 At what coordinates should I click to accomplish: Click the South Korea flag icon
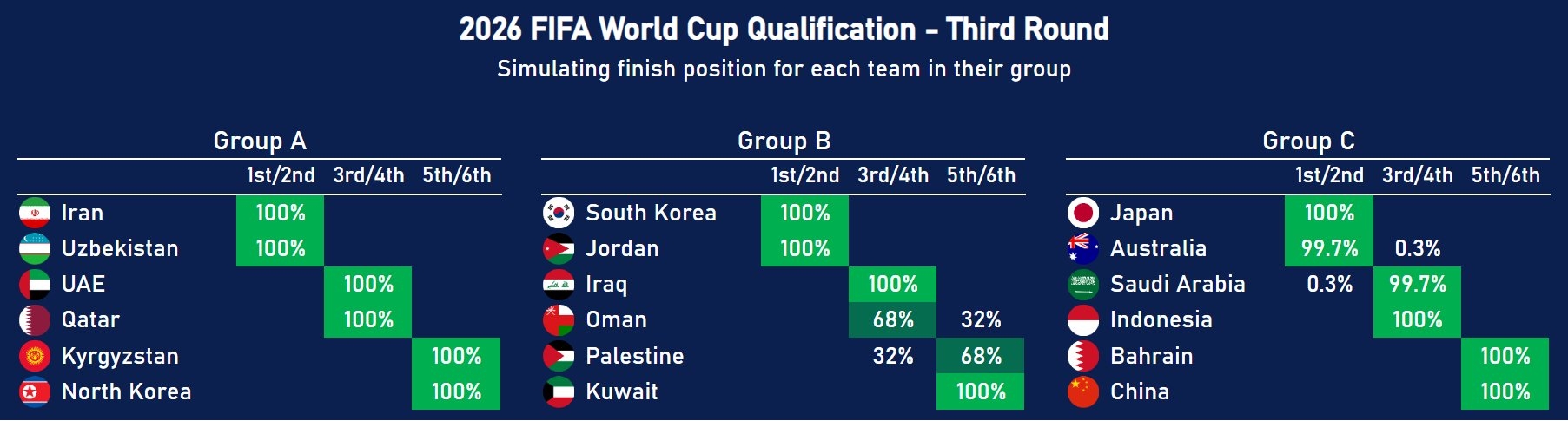[559, 213]
